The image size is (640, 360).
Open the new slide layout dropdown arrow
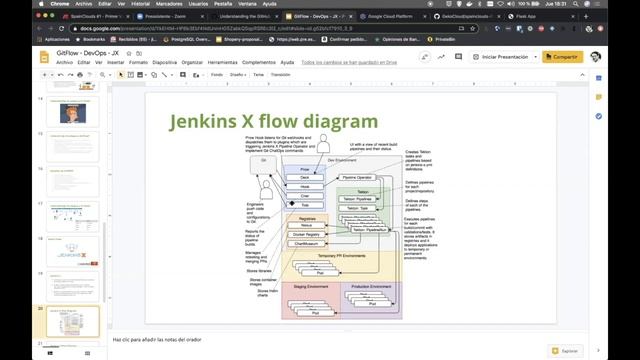coord(52,75)
